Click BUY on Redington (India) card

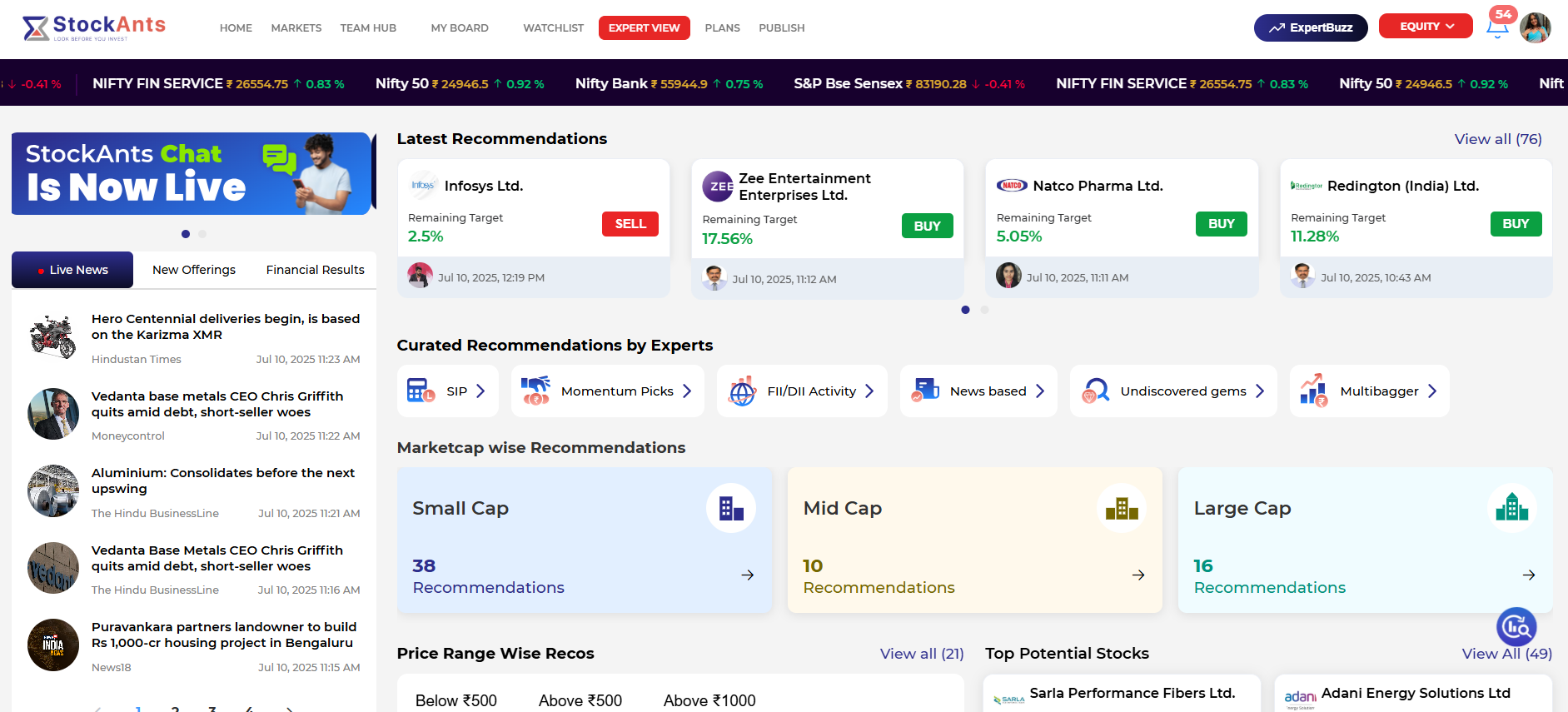pos(1516,224)
